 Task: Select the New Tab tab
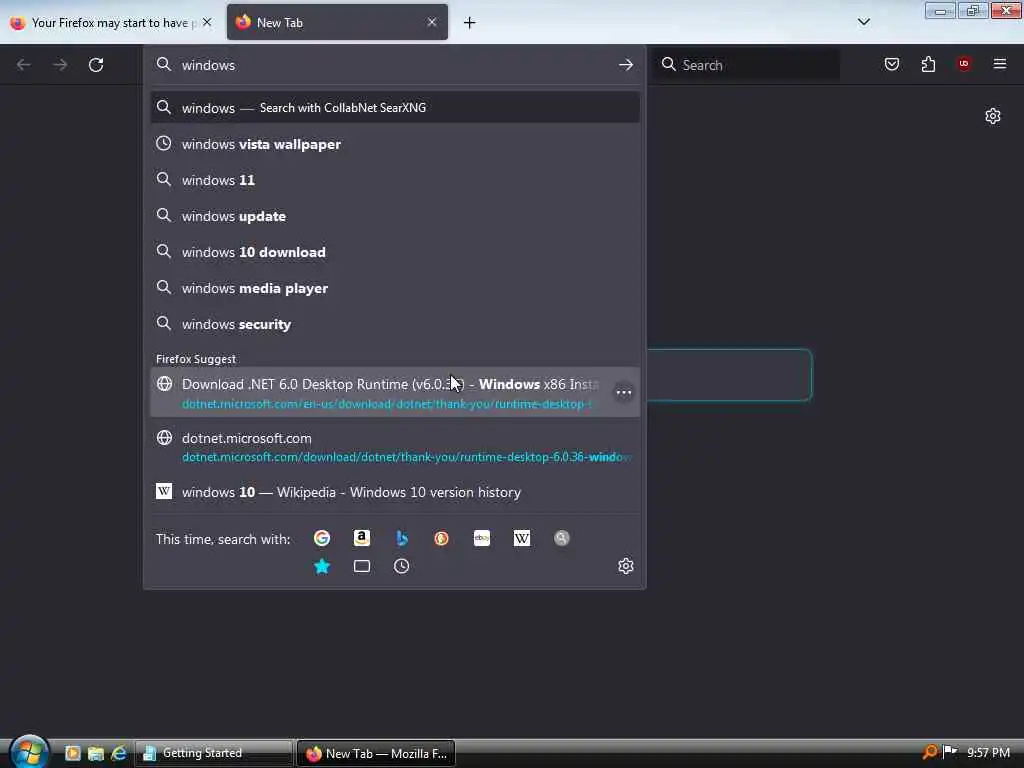[337, 22]
